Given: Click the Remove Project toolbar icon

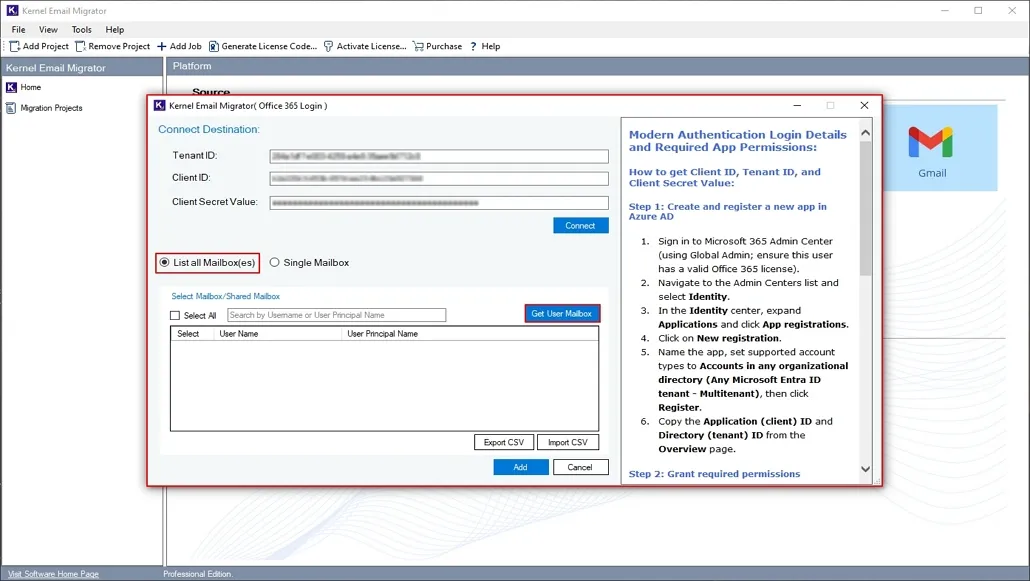Looking at the screenshot, I should 79,46.
